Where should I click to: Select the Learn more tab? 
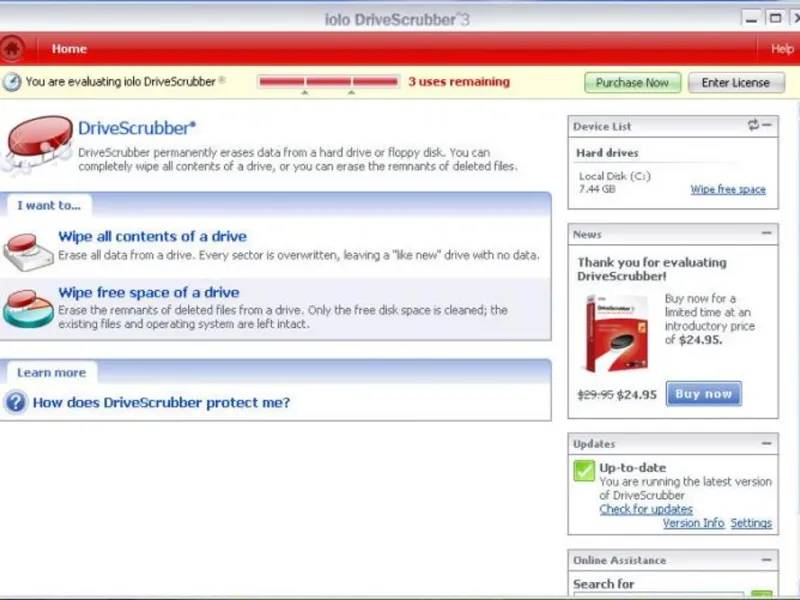52,372
